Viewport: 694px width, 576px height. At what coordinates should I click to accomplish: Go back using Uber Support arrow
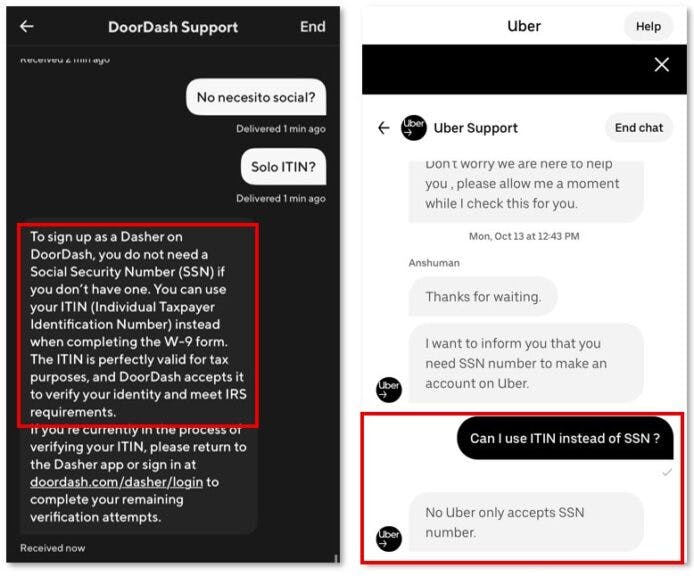[384, 128]
